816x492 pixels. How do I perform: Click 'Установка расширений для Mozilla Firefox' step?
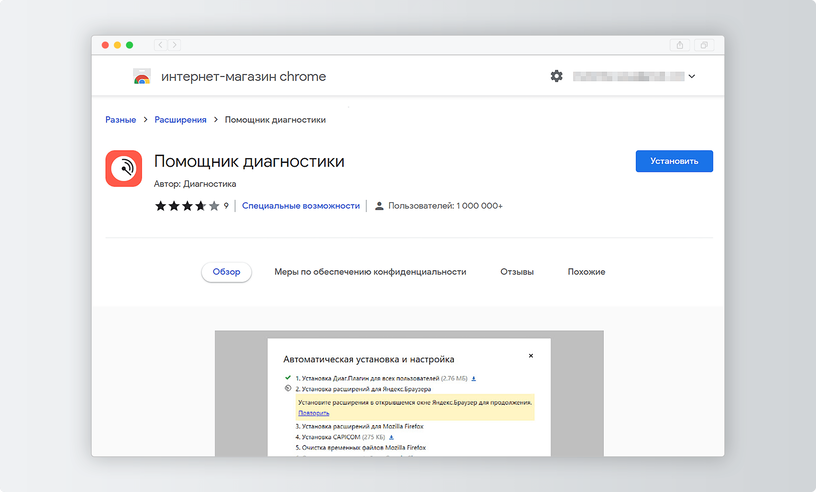[x=360, y=426]
